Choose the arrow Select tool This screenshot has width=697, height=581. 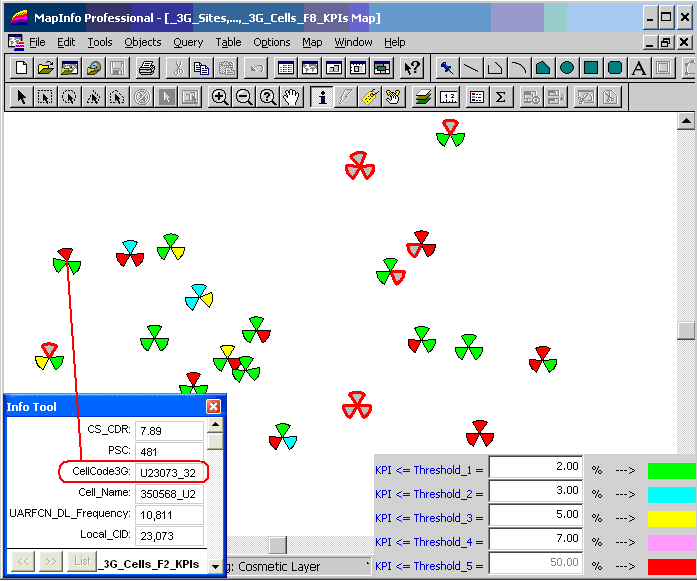(x=21, y=97)
